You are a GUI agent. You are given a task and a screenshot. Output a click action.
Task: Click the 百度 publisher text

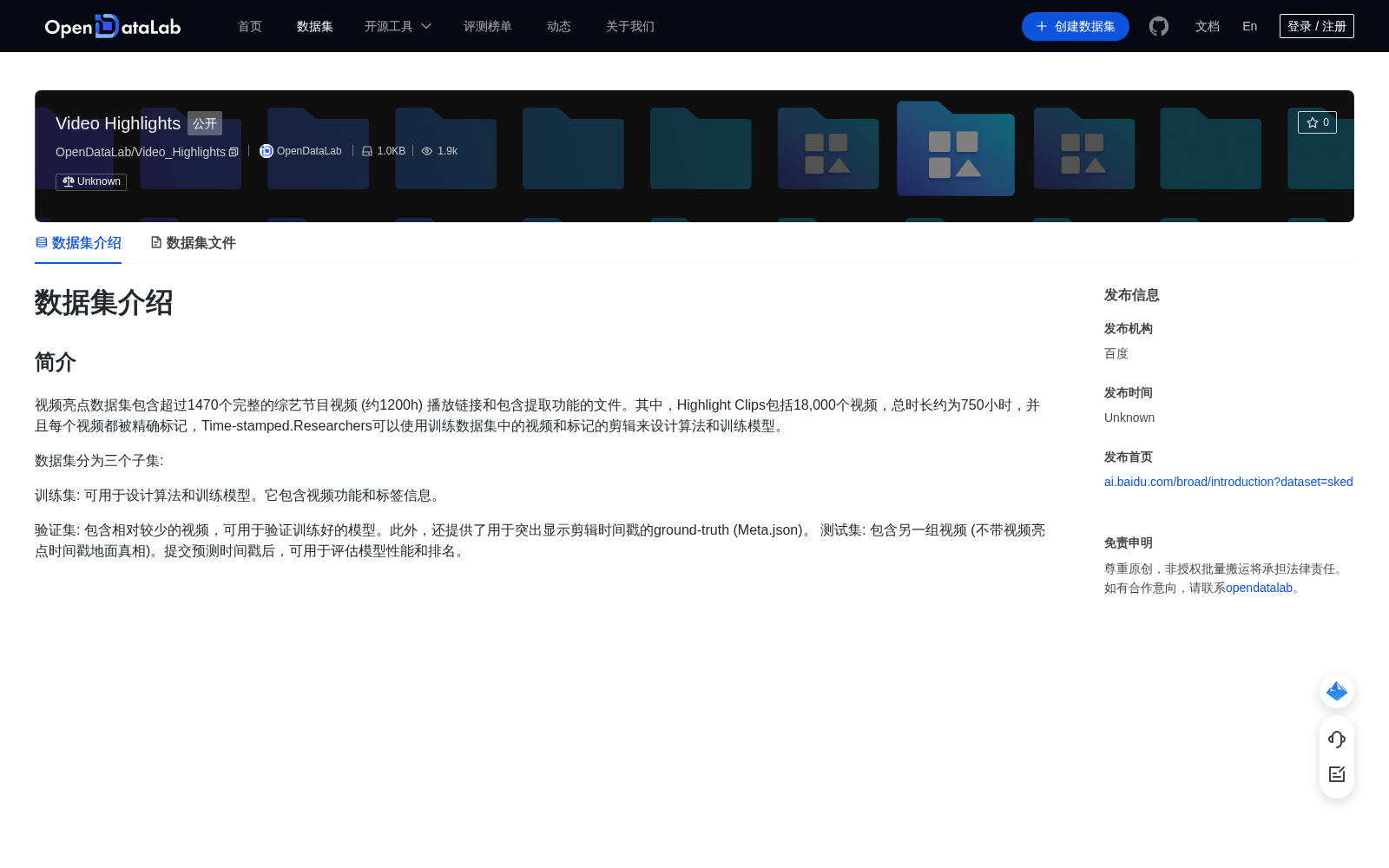[1116, 353]
